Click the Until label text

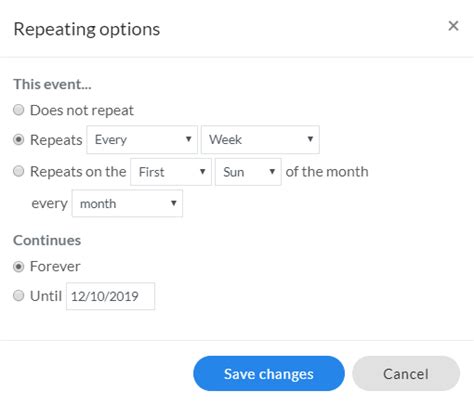click(46, 296)
